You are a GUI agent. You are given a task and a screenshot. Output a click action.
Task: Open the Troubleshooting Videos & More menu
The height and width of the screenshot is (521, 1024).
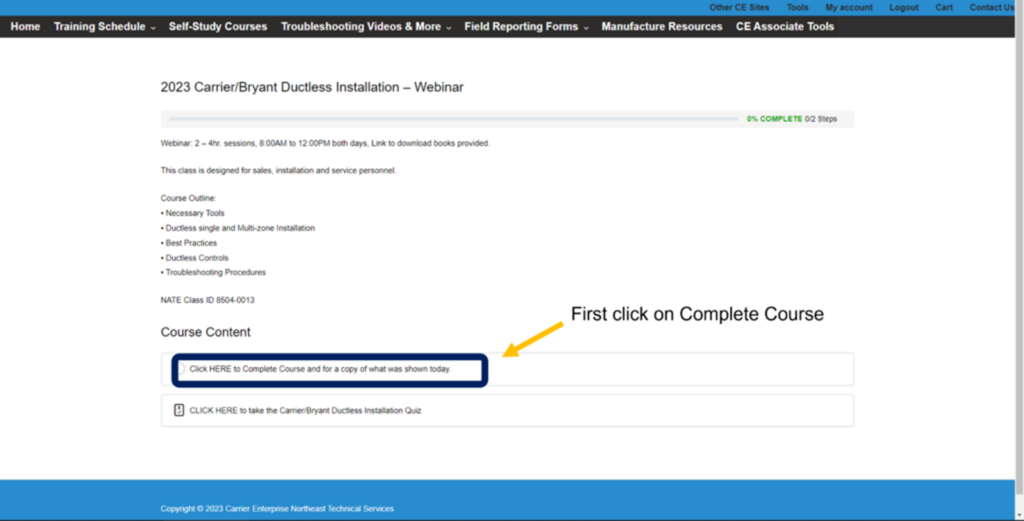(361, 27)
